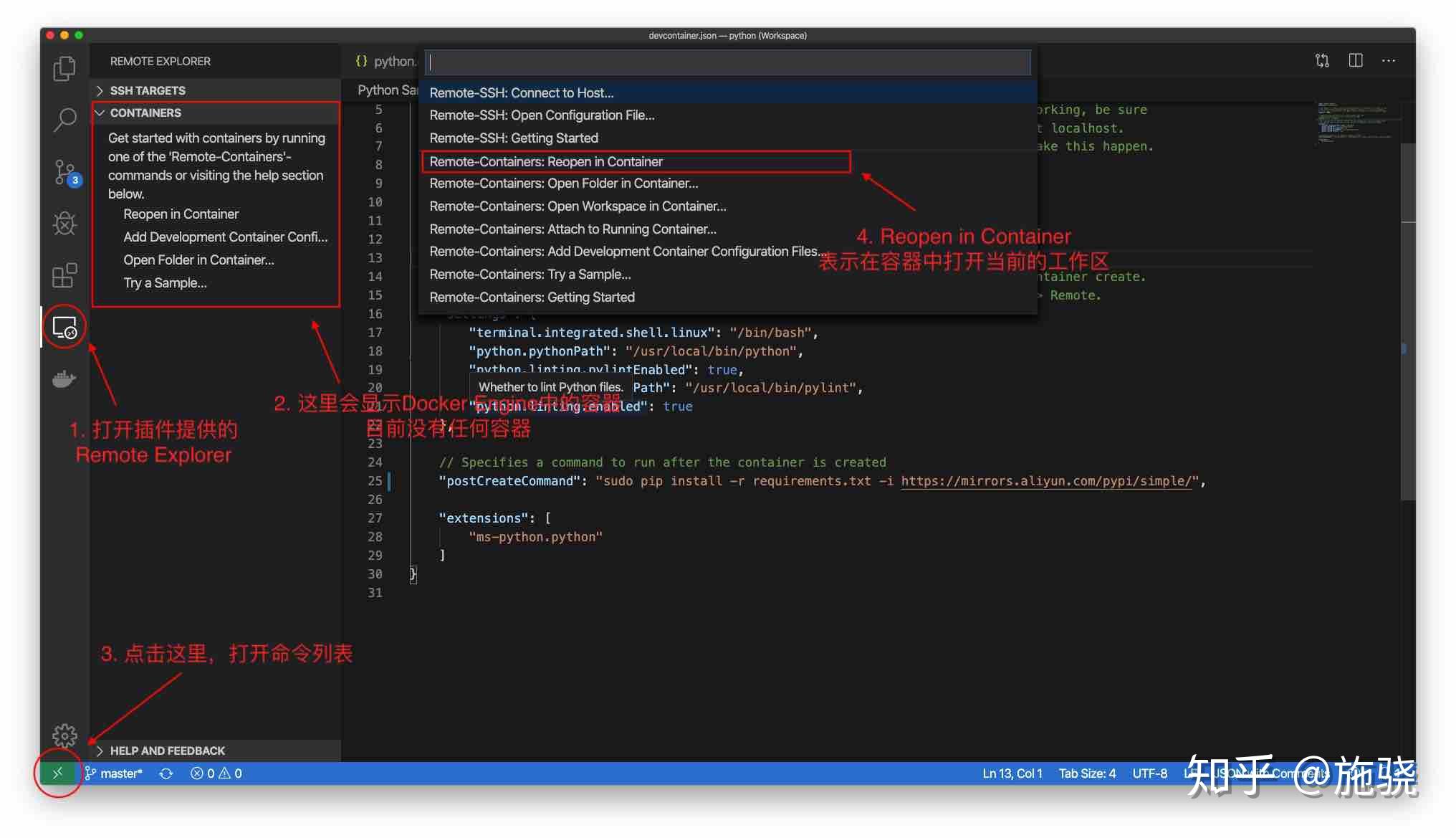Select the Remote Explorer activity bar icon

[x=64, y=327]
